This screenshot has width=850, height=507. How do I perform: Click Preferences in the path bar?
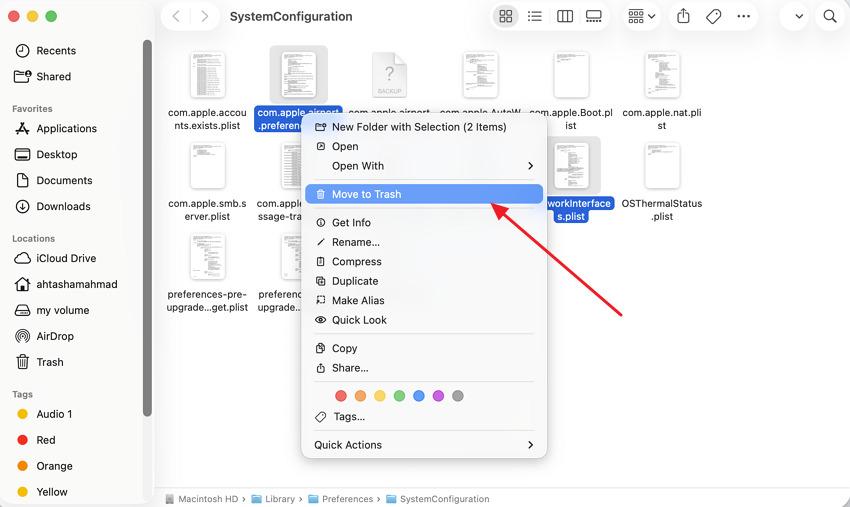(341, 499)
